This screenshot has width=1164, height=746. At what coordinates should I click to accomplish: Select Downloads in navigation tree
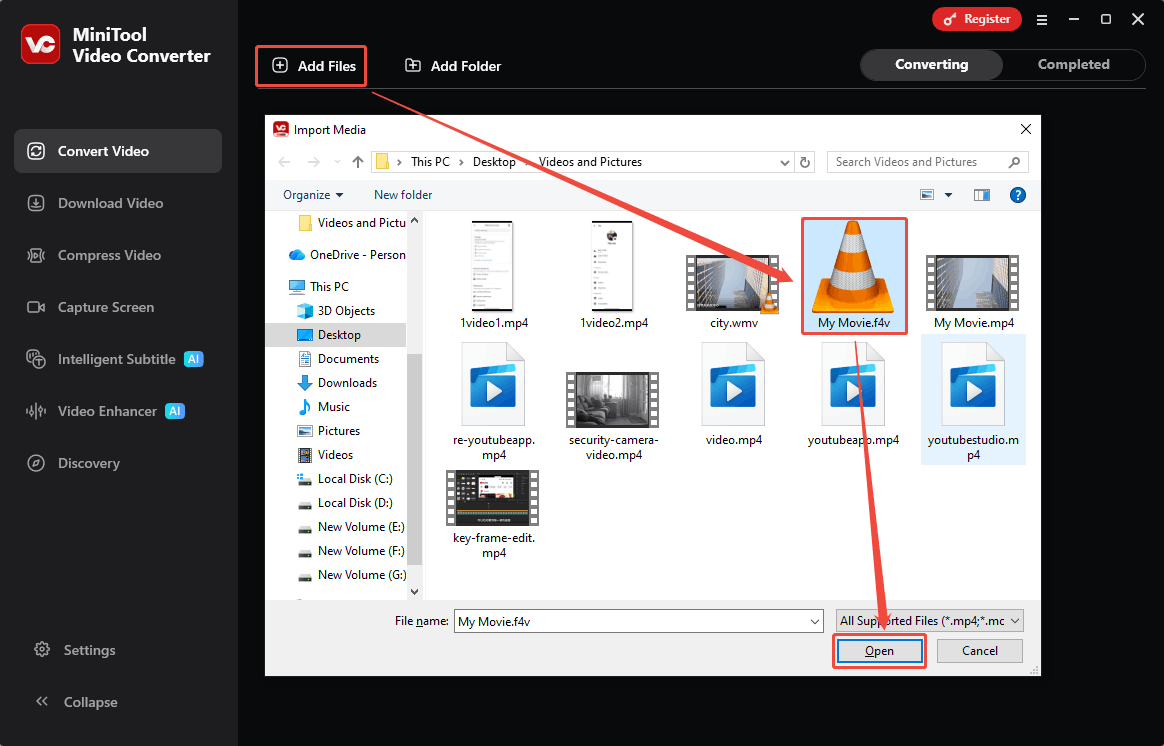[338, 383]
